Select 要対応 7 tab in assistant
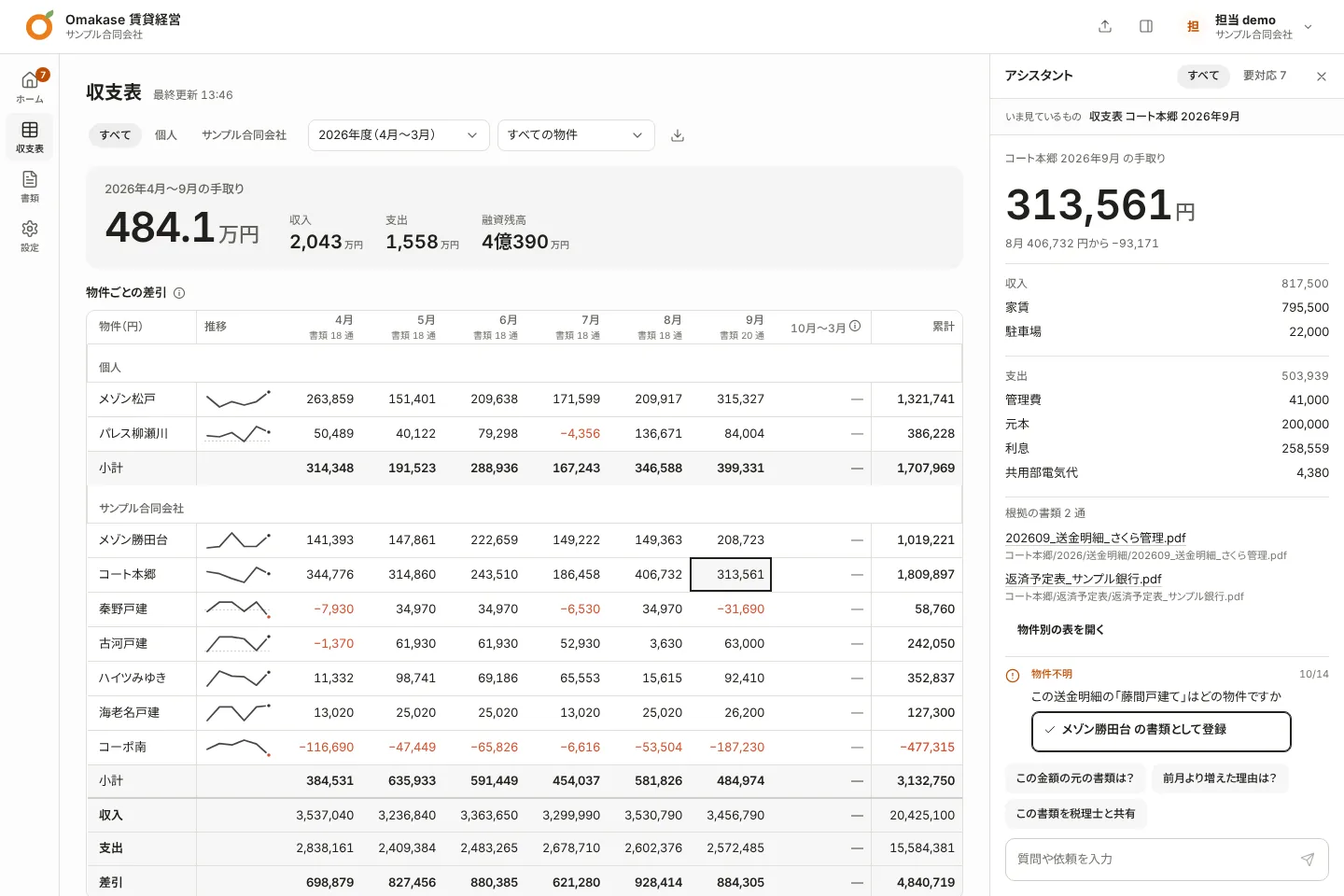Screen dimensions: 1344x896 tap(1265, 76)
